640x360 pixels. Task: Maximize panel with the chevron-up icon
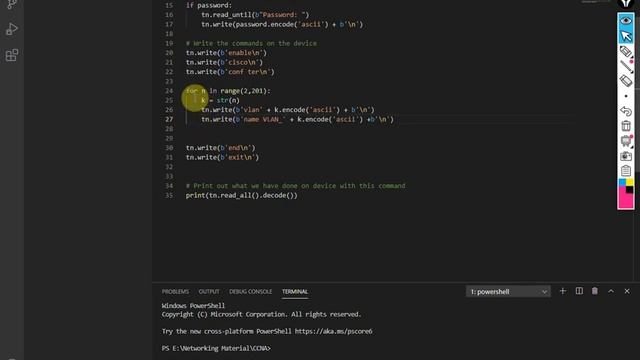click(611, 291)
